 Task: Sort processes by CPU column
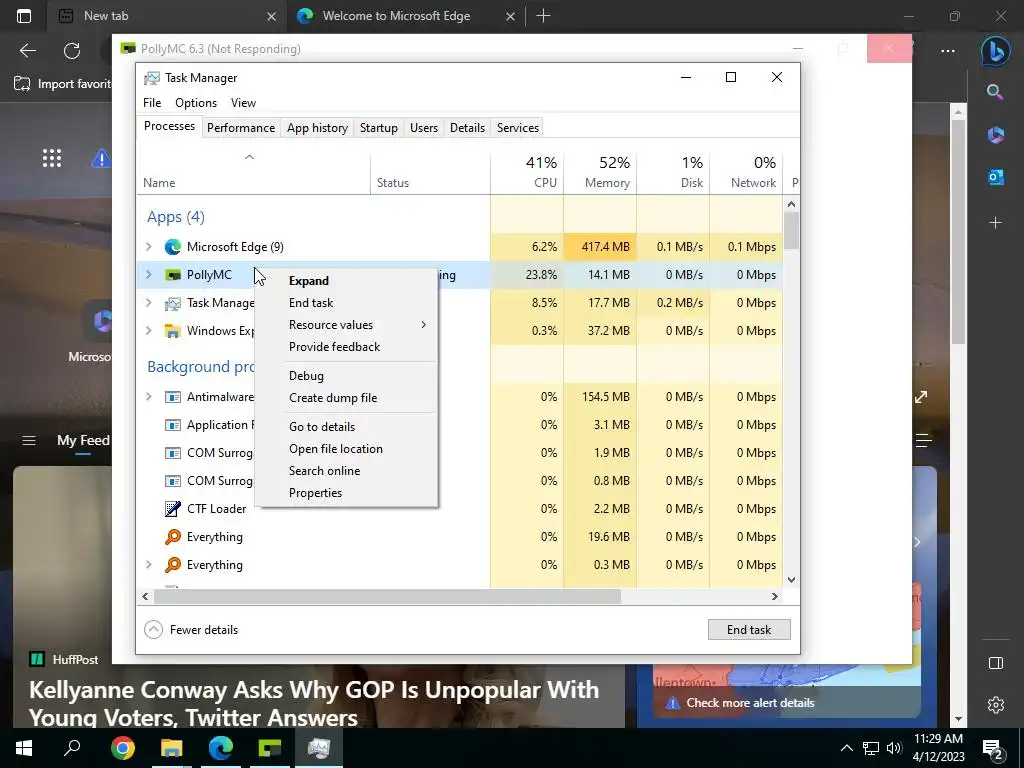click(x=527, y=173)
